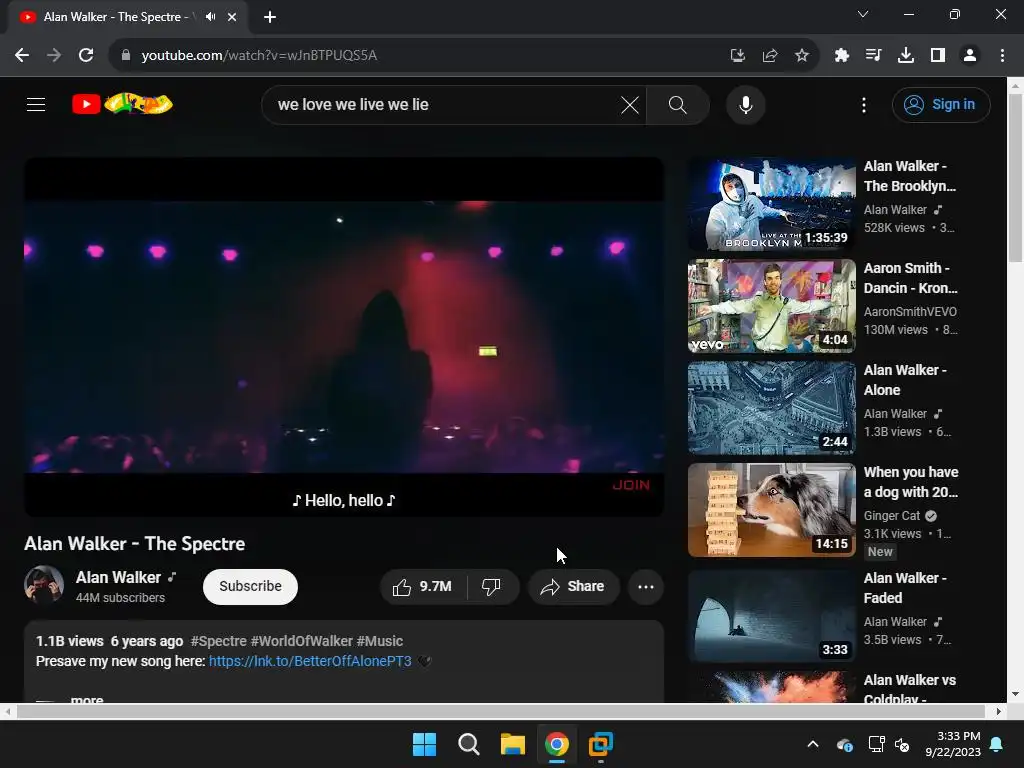Open the BetterOffAlonePT3 presave link
Screen dimensions: 1024x768
coord(310,661)
